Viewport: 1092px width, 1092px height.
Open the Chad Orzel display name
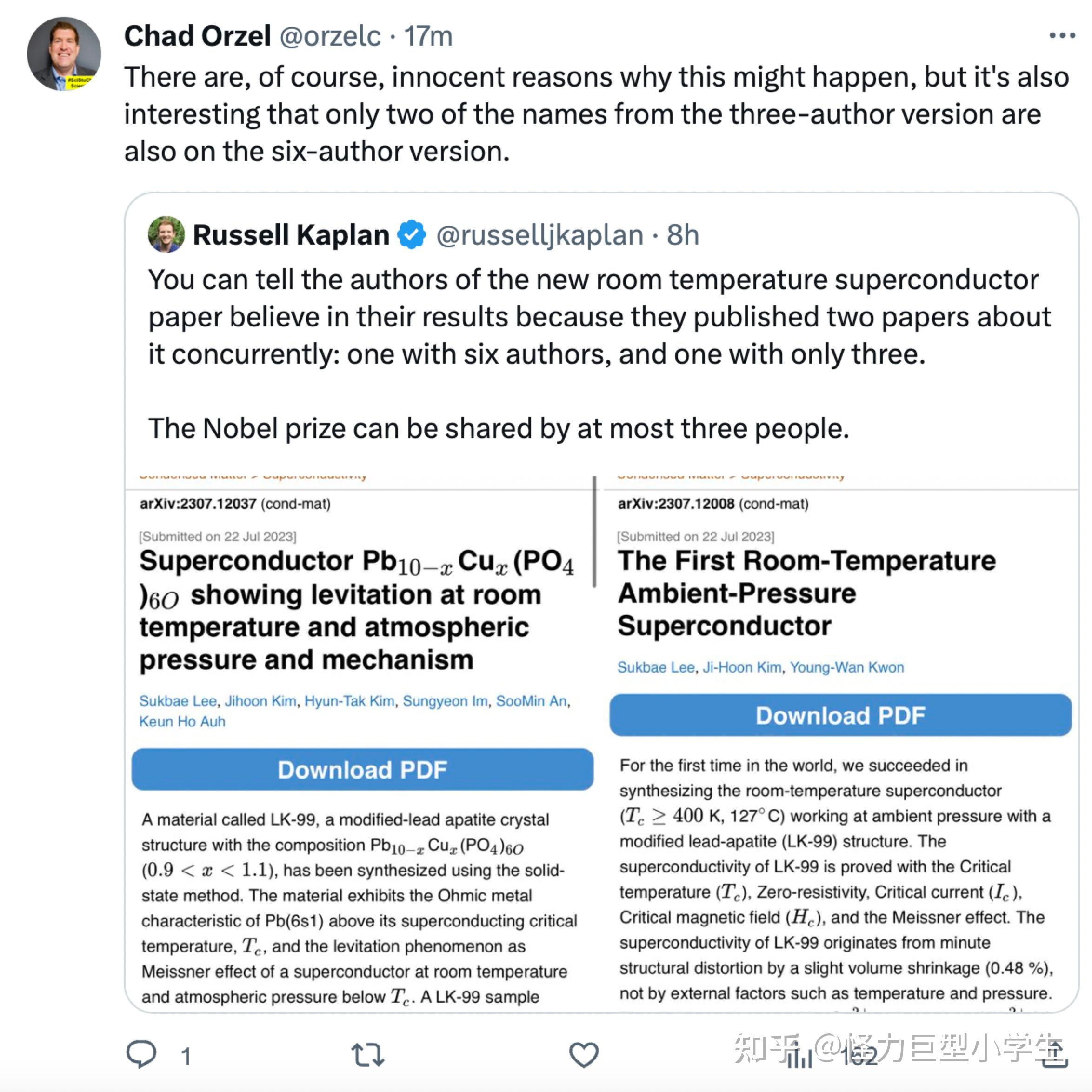click(197, 36)
